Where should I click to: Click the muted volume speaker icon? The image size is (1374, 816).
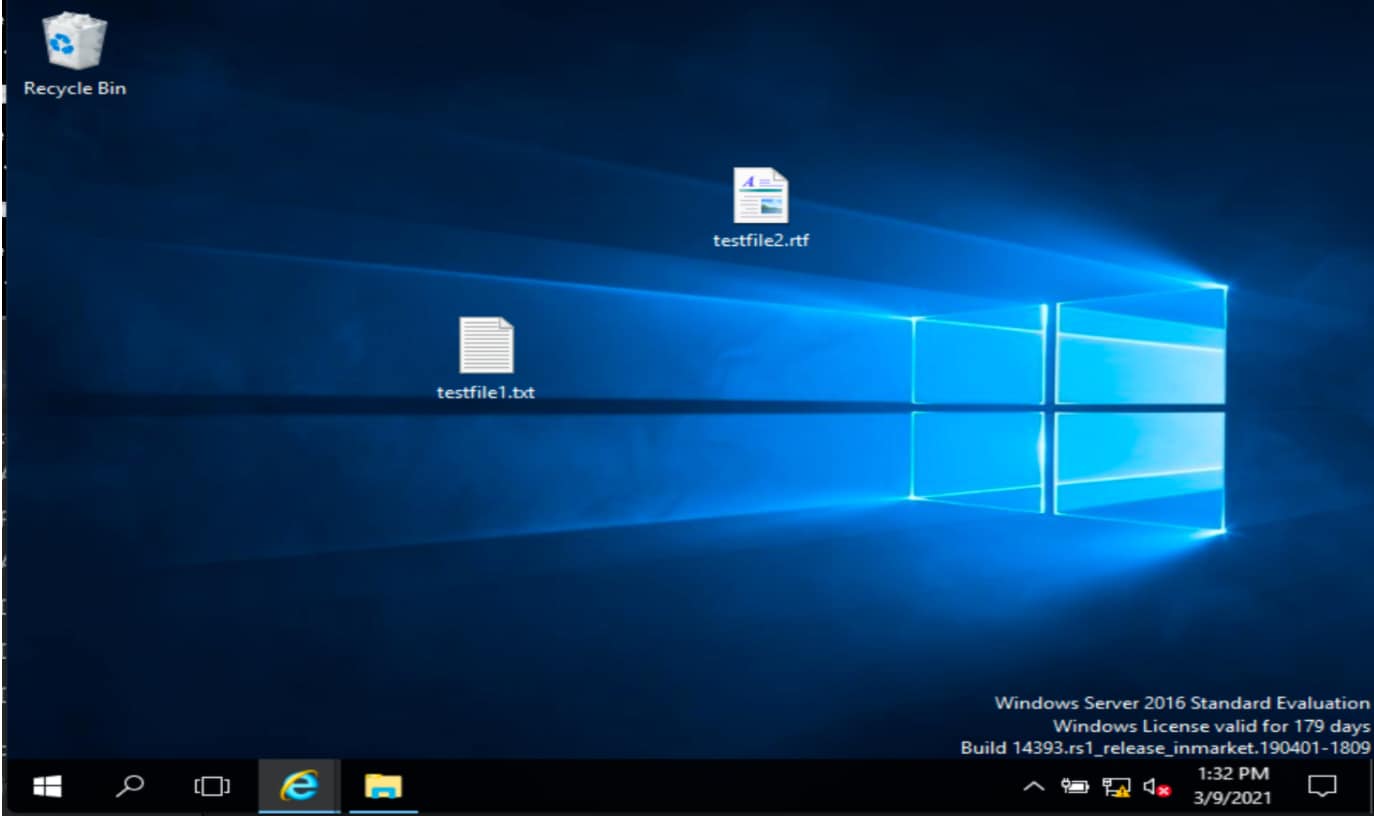coord(1156,788)
